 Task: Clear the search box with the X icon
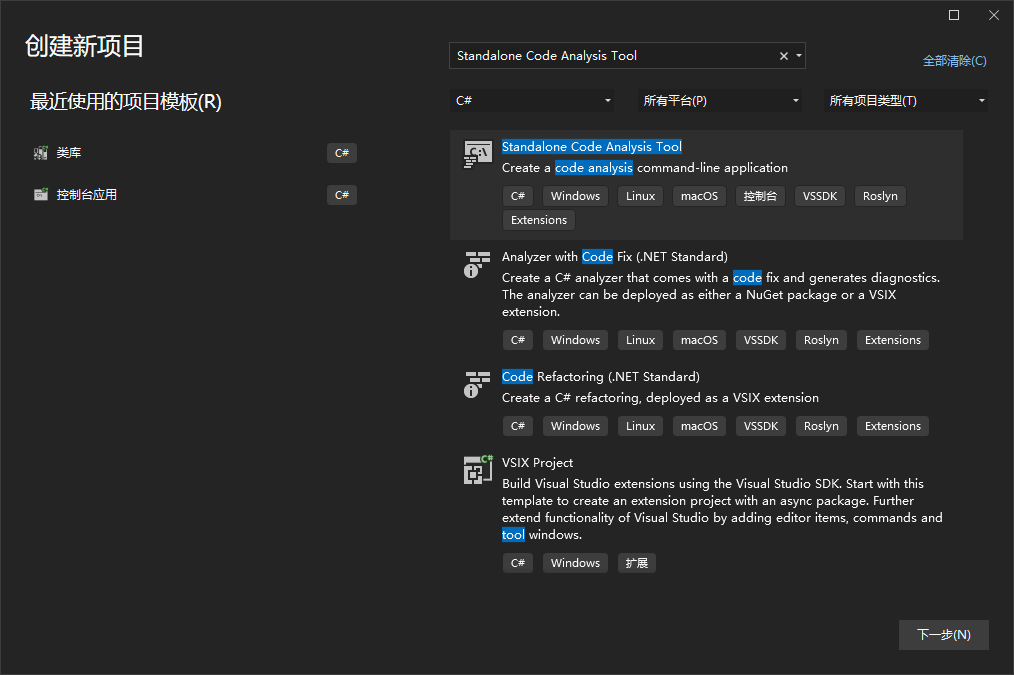click(784, 56)
